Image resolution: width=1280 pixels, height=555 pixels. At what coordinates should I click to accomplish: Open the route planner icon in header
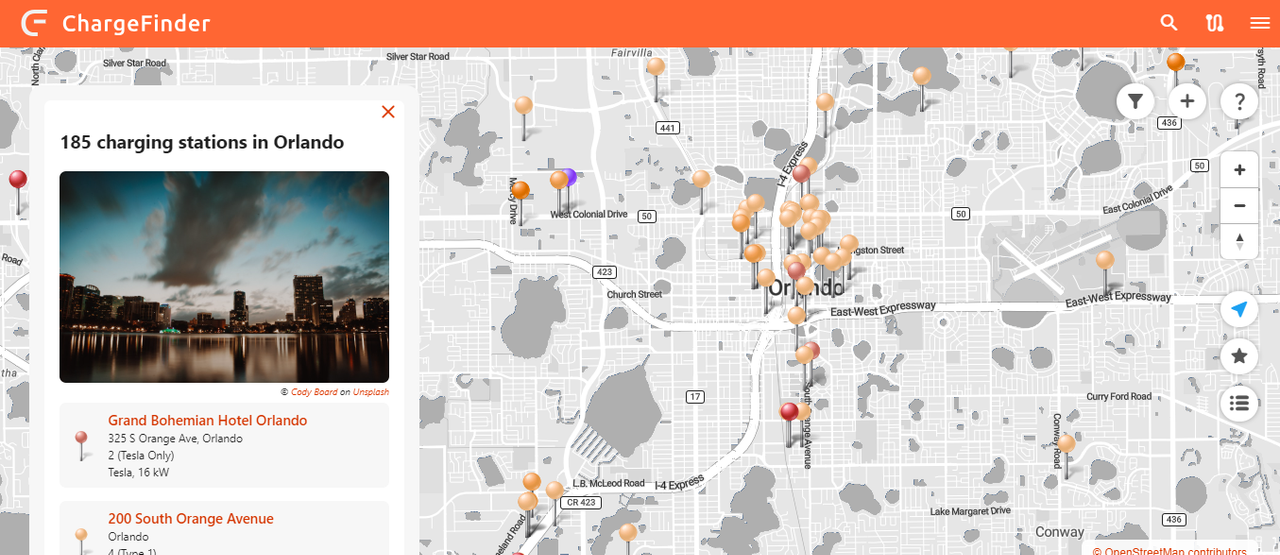click(x=1215, y=23)
